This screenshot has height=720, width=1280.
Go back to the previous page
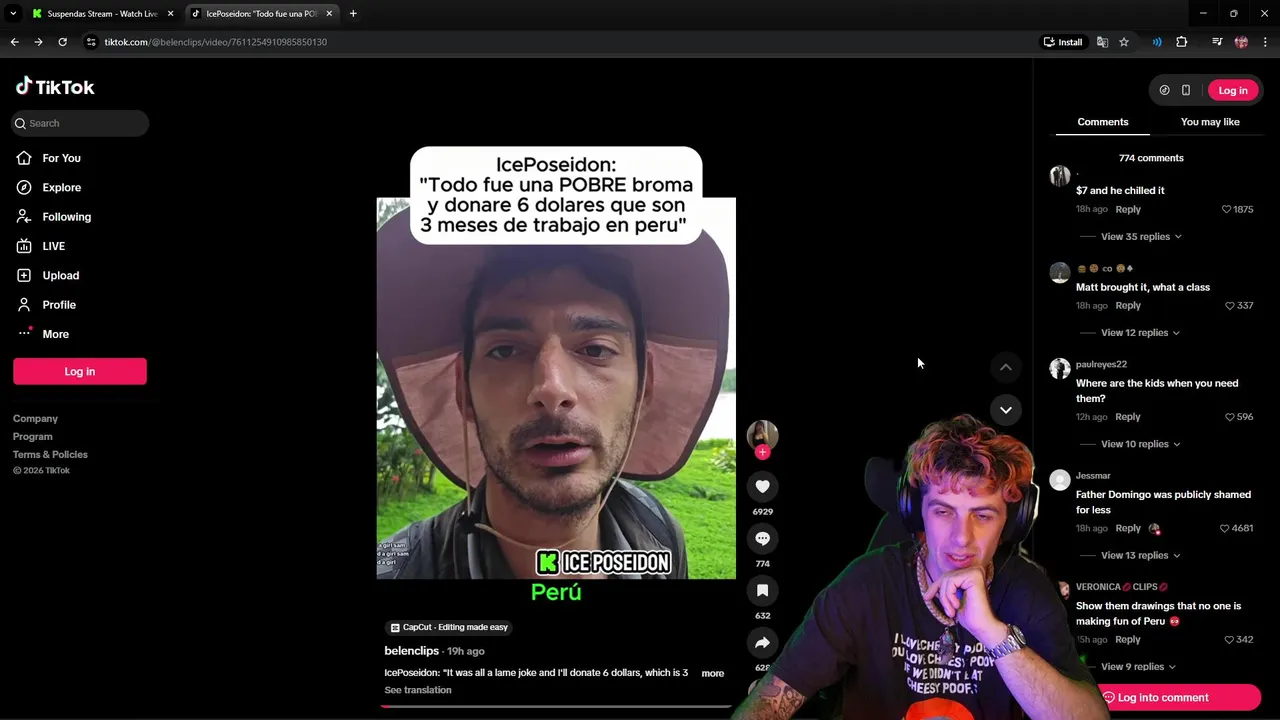14,42
